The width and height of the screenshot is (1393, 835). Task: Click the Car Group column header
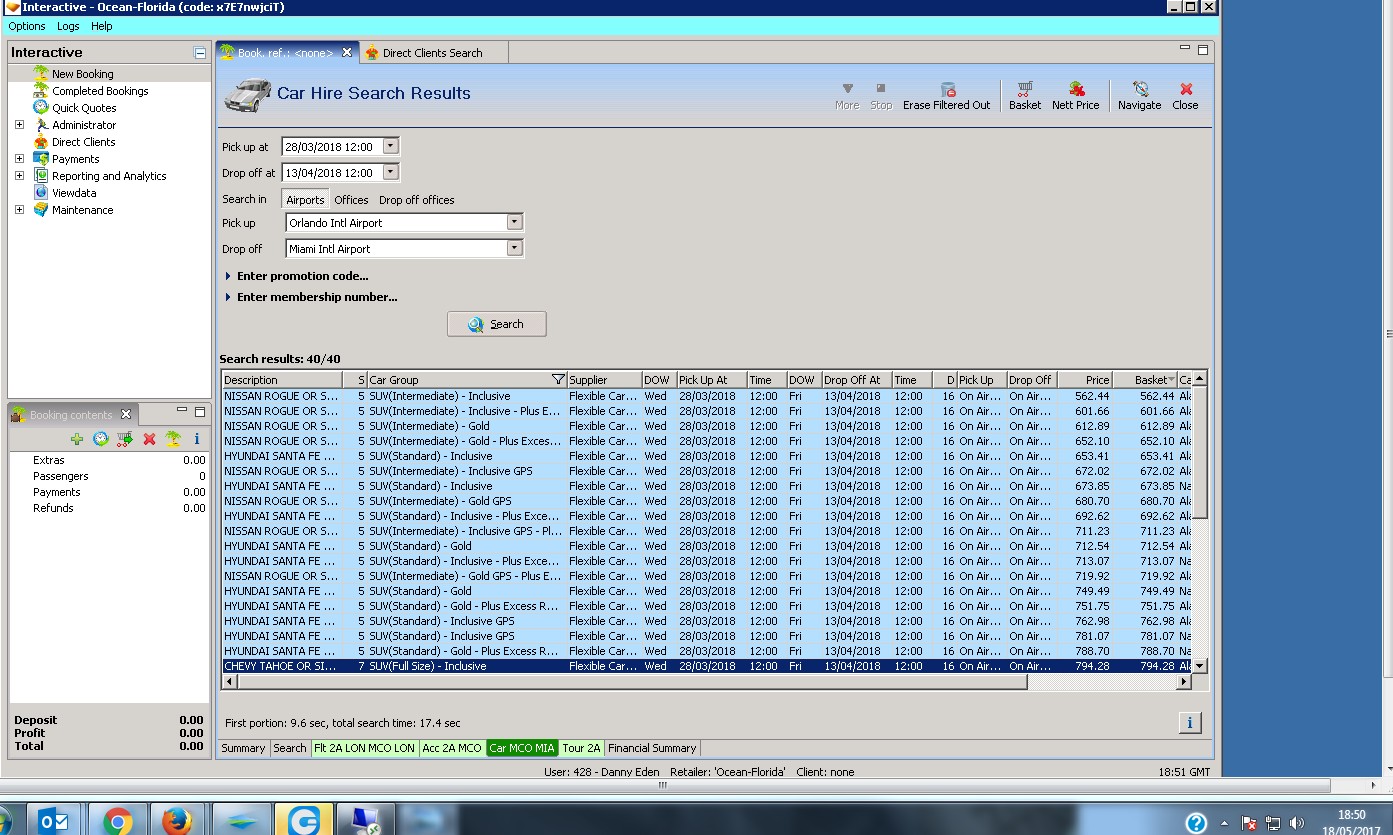(x=467, y=380)
